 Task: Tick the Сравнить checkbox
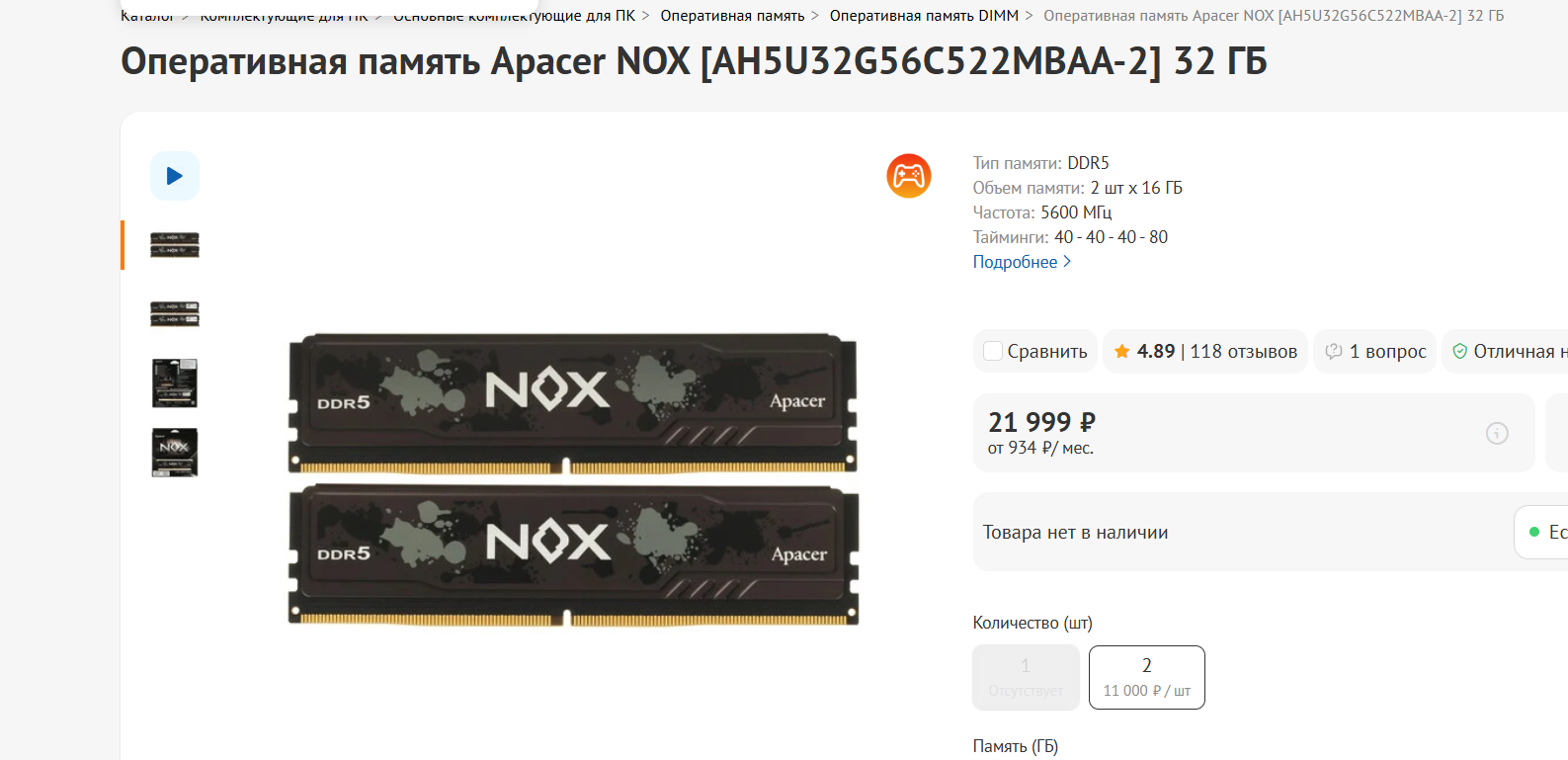[x=993, y=351]
